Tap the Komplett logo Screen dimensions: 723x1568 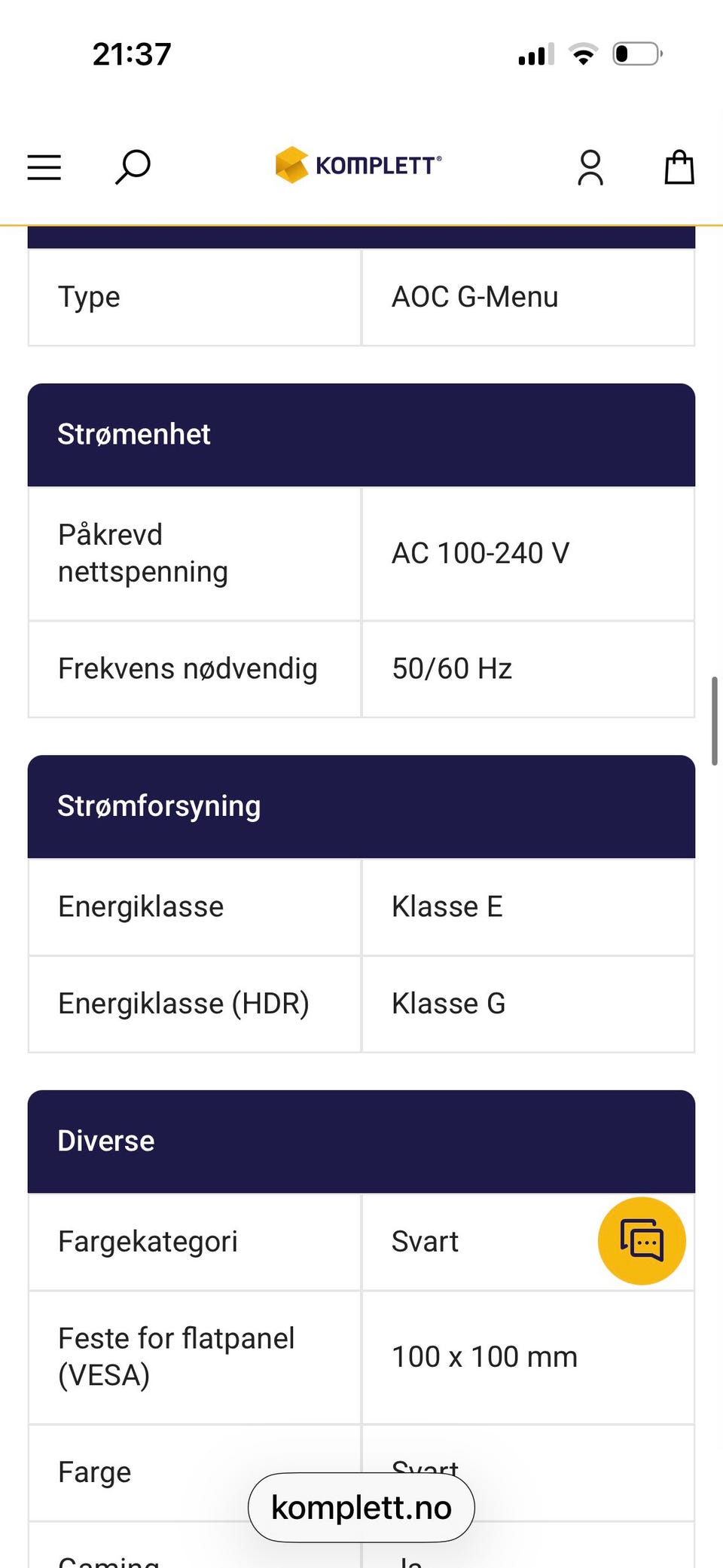[359, 165]
